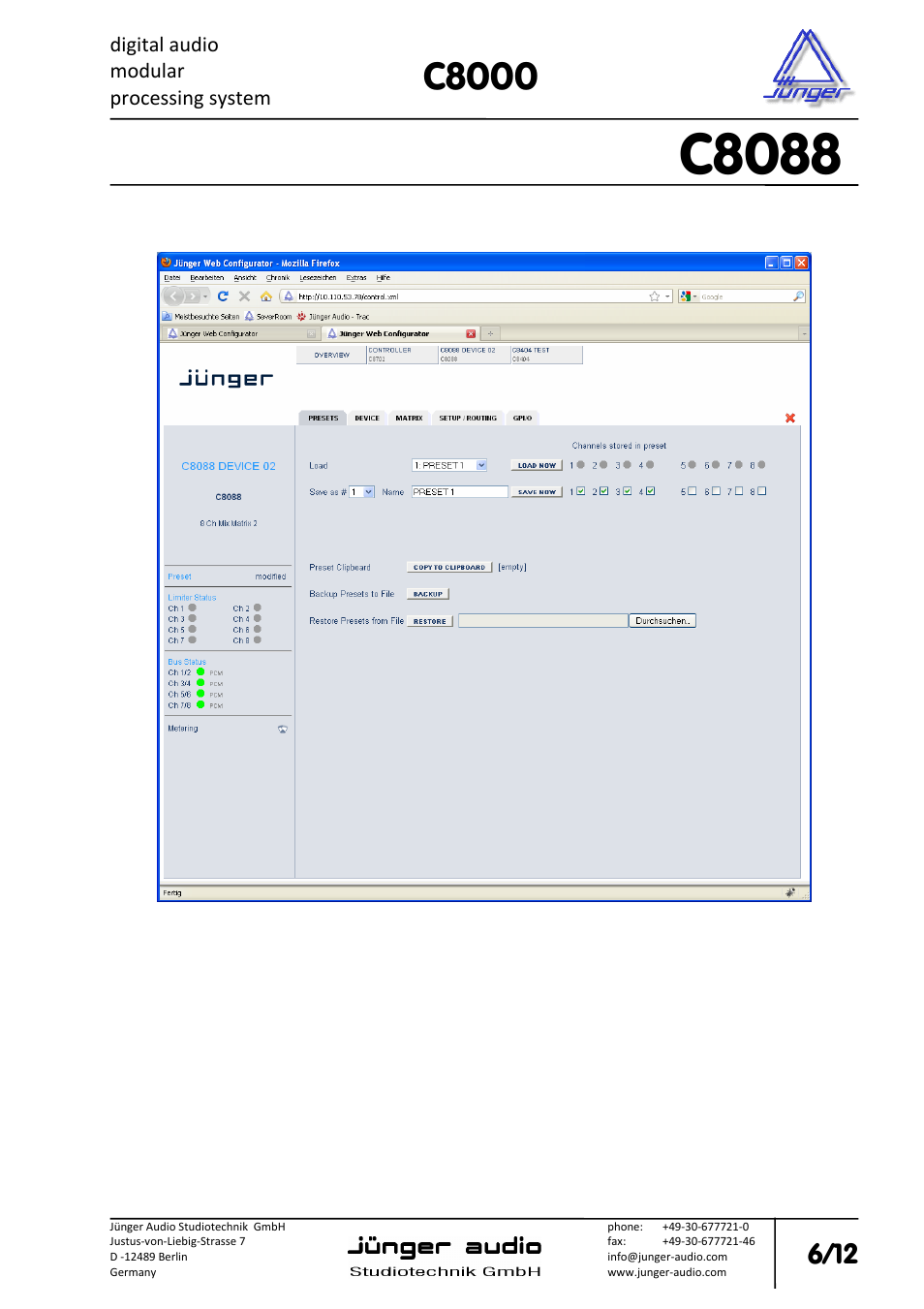The image size is (924, 1309).
Task: Click COPY TO CLIPBOARD button
Action: pos(449,568)
